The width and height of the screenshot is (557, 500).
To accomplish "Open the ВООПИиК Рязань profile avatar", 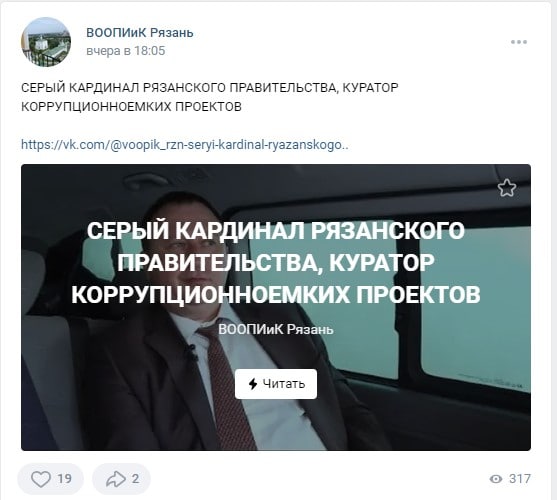I will tap(46, 42).
